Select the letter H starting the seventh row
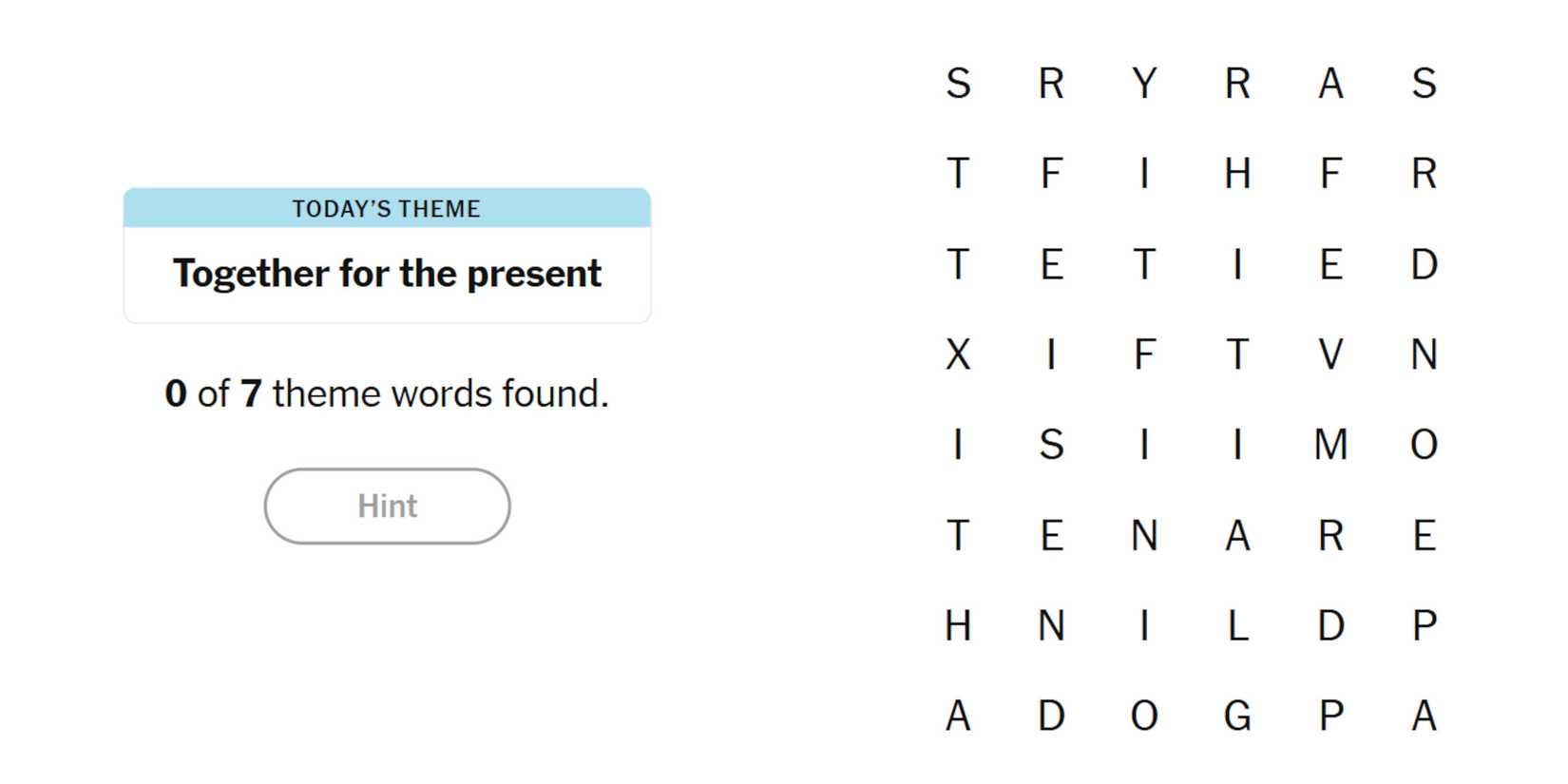The width and height of the screenshot is (1568, 784). [958, 625]
